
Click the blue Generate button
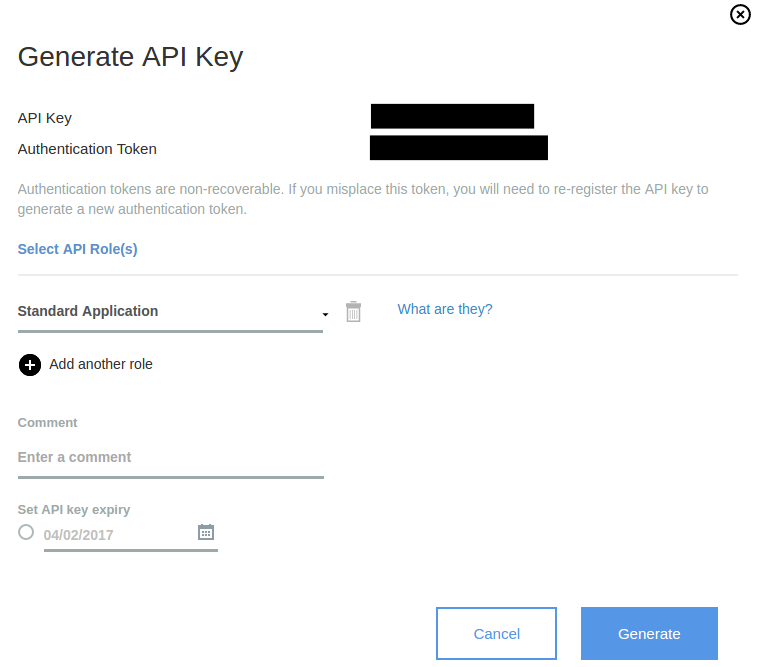click(x=649, y=634)
